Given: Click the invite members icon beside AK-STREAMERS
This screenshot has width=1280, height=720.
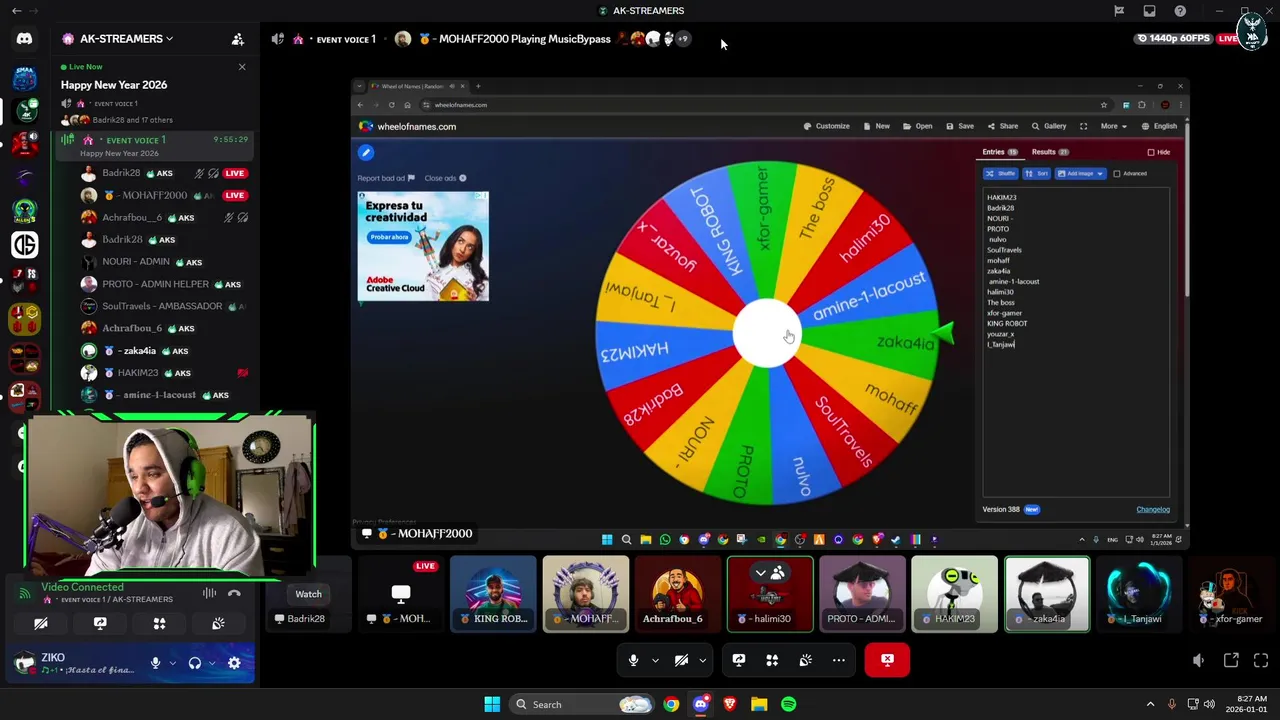Looking at the screenshot, I should coord(238,39).
